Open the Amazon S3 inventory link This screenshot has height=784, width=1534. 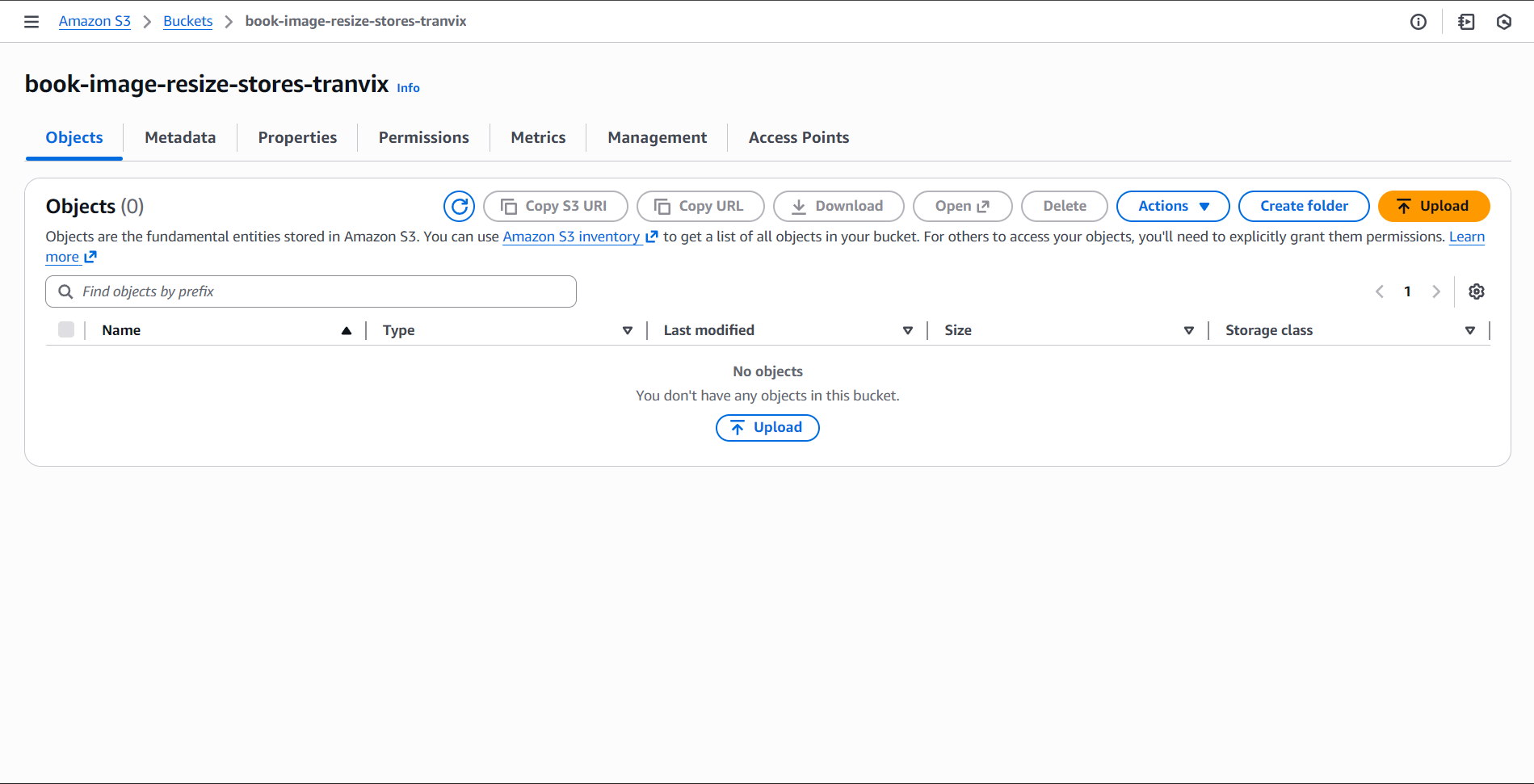[x=580, y=237]
